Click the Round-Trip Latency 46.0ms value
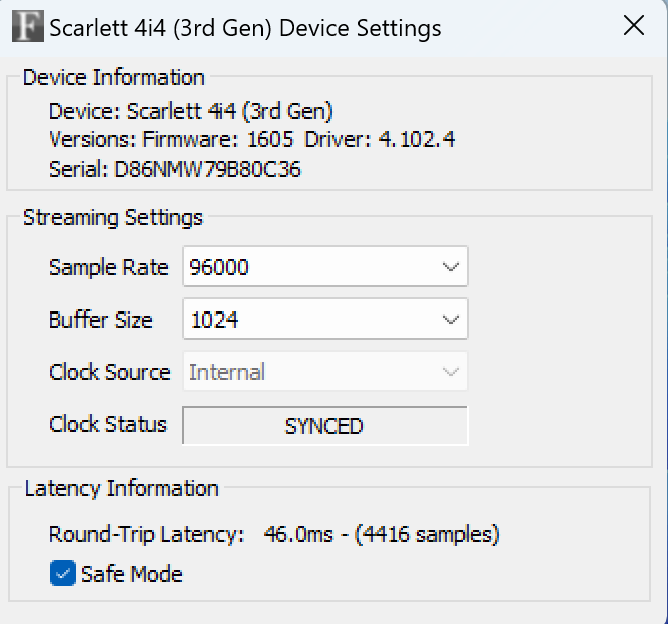Image resolution: width=668 pixels, height=624 pixels. [x=298, y=534]
